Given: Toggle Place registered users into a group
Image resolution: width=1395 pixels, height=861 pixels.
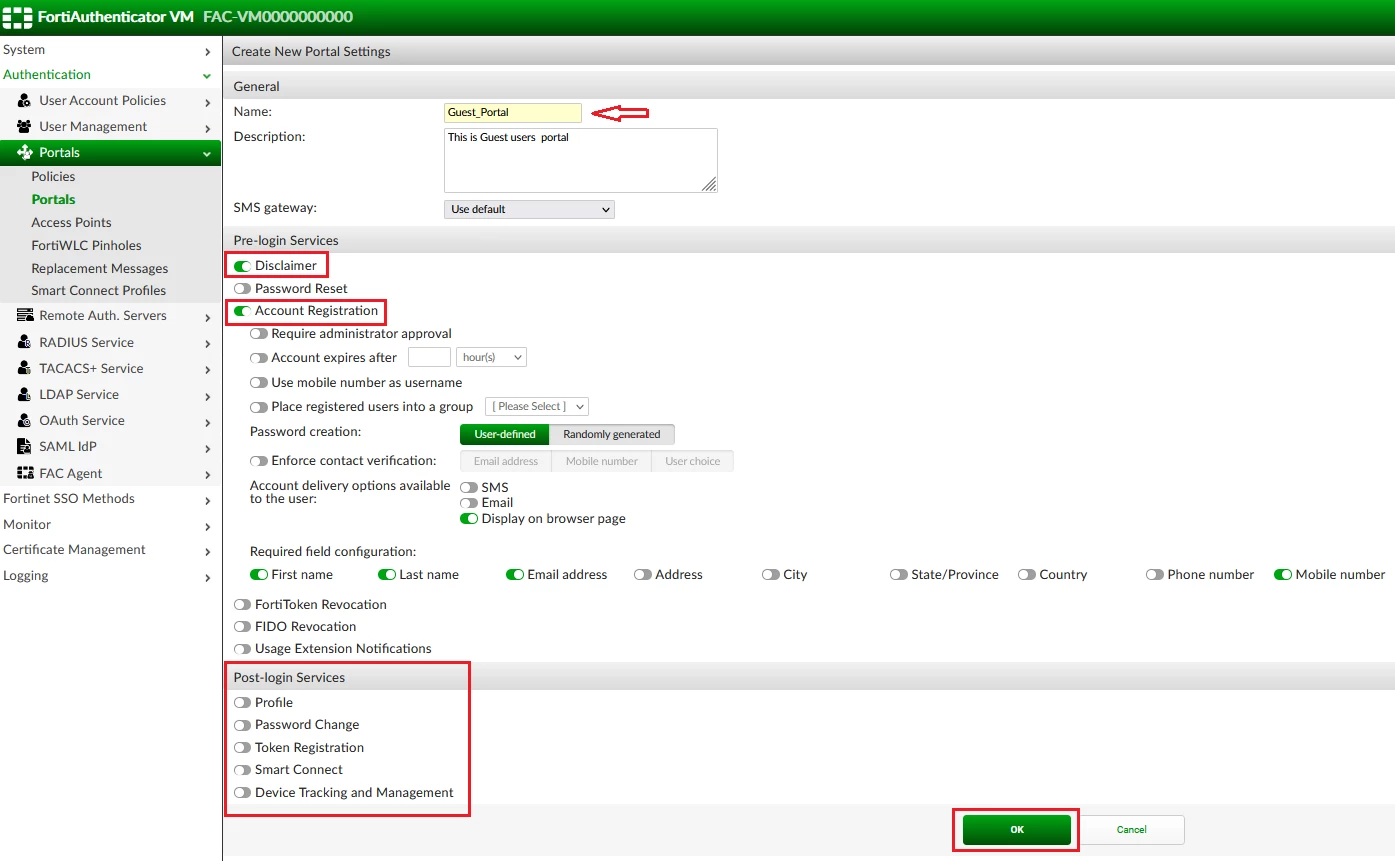Looking at the screenshot, I should point(258,407).
